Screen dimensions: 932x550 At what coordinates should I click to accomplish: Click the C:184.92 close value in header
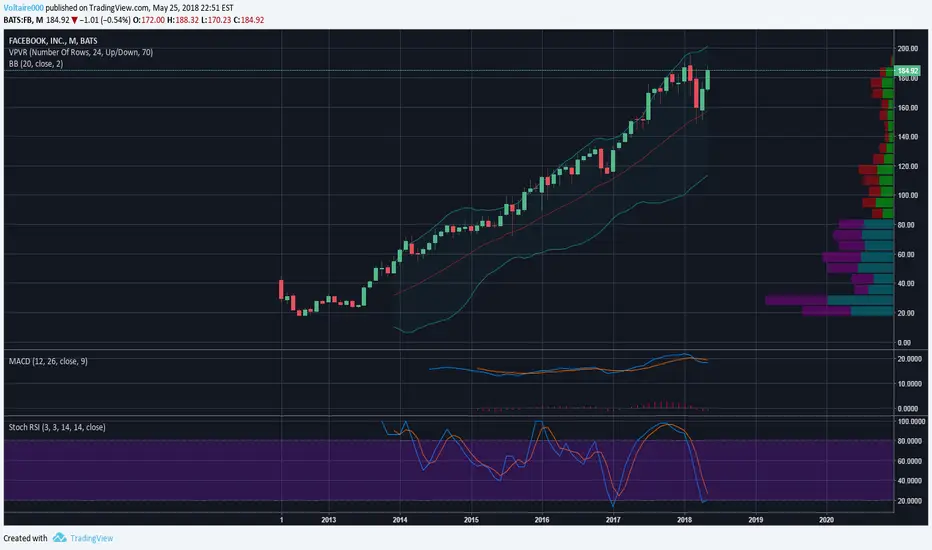coord(248,20)
